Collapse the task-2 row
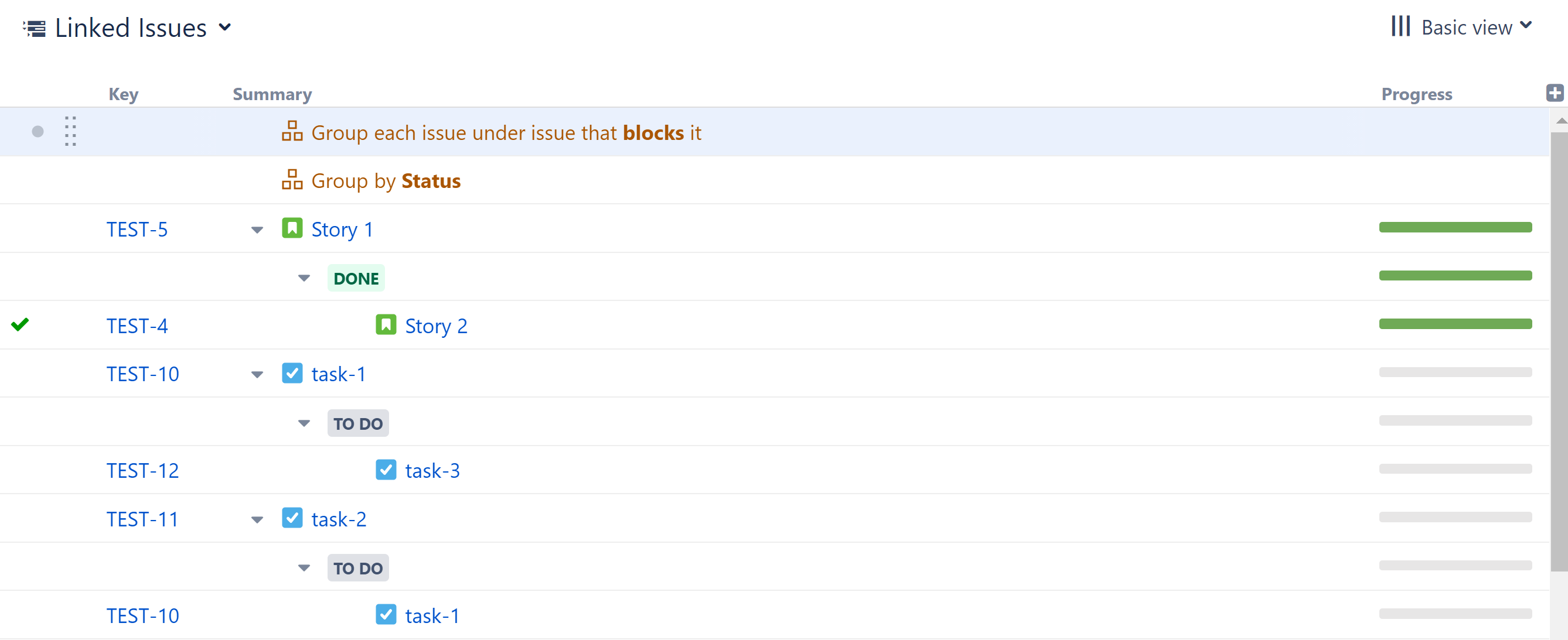Viewport: 1568px width, 640px height. pyautogui.click(x=257, y=519)
